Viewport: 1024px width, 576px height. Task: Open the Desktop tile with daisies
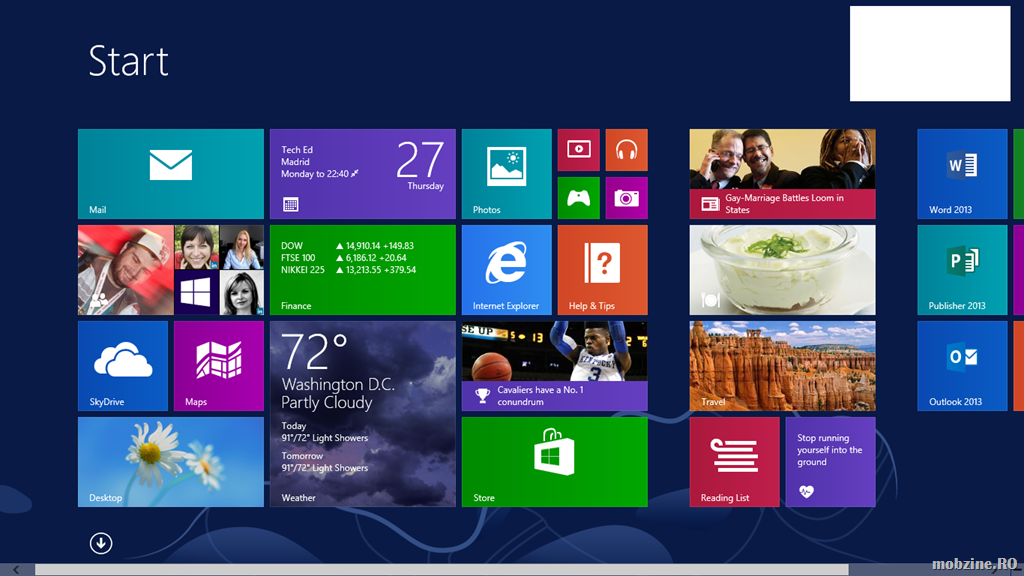[x=170, y=462]
